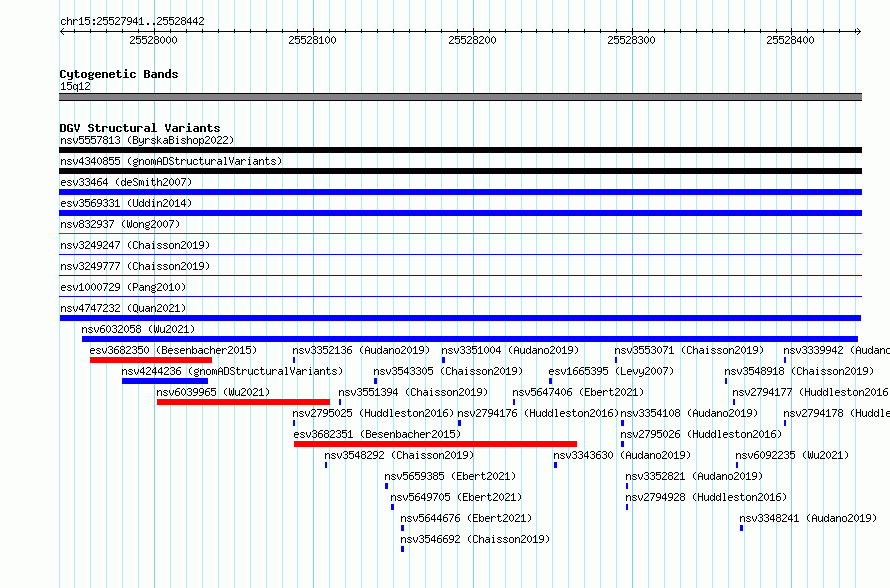890x588 pixels.
Task: Click the 15q12 band label
Action: click(x=75, y=86)
